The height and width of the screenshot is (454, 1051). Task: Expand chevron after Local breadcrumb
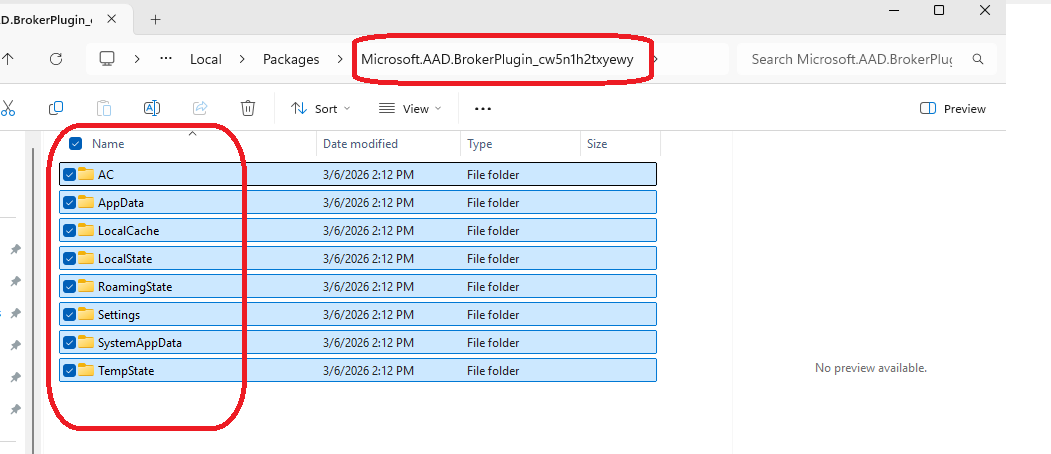click(x=243, y=59)
